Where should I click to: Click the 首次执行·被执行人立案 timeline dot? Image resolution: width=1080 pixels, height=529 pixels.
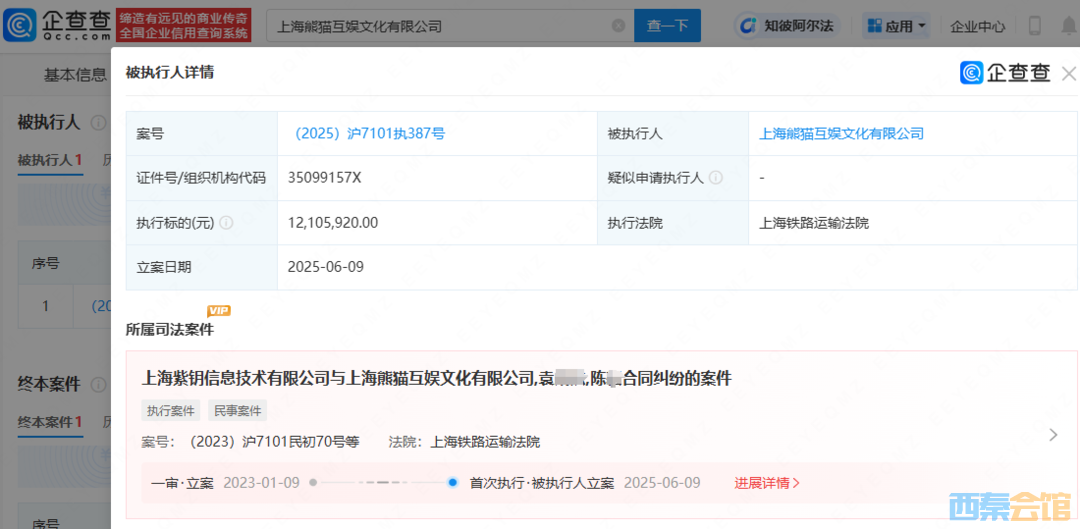pos(453,482)
